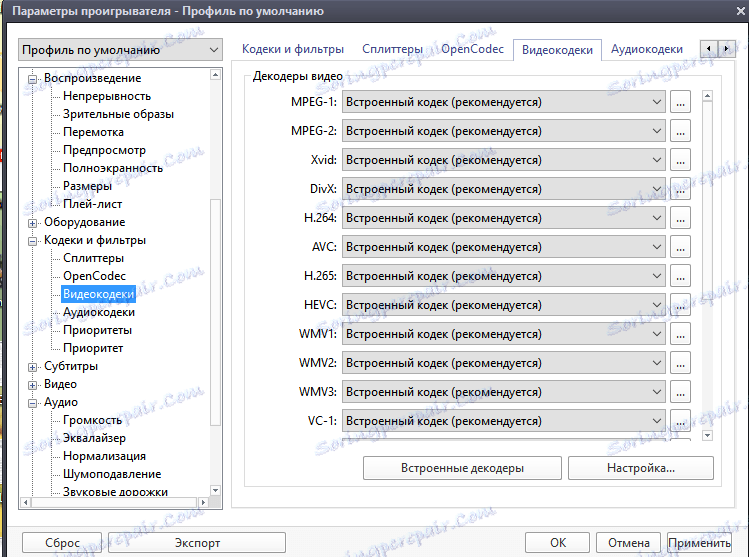Open AVC codec settings ellipsis button
The height and width of the screenshot is (557, 749).
[680, 247]
